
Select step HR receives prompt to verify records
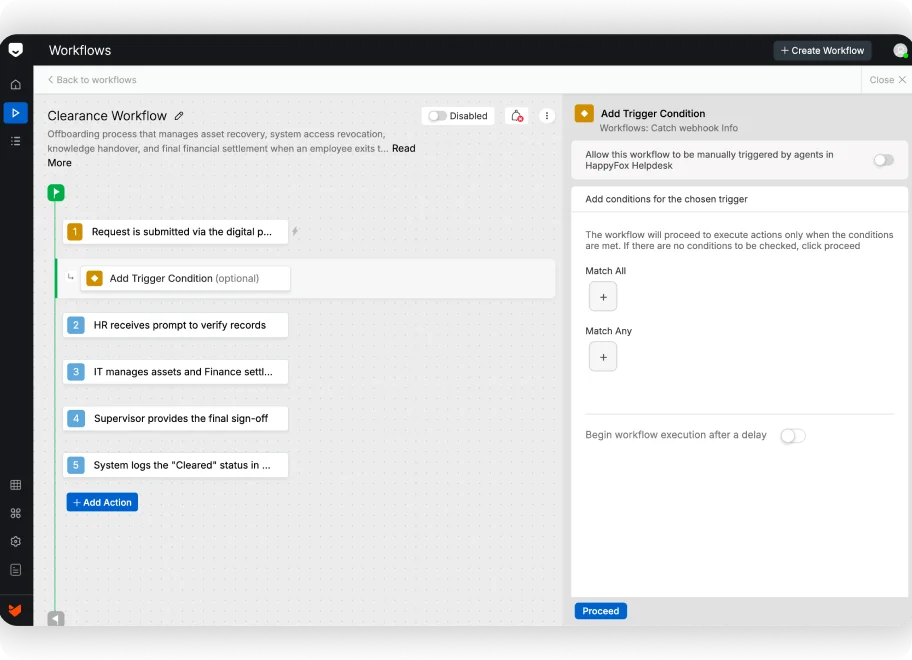pyautogui.click(x=176, y=325)
